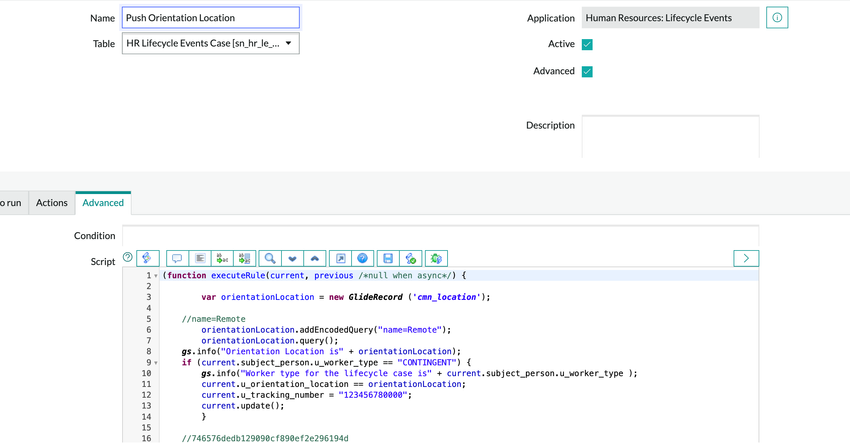Click the Application field value
The width and height of the screenshot is (850, 443).
click(671, 18)
